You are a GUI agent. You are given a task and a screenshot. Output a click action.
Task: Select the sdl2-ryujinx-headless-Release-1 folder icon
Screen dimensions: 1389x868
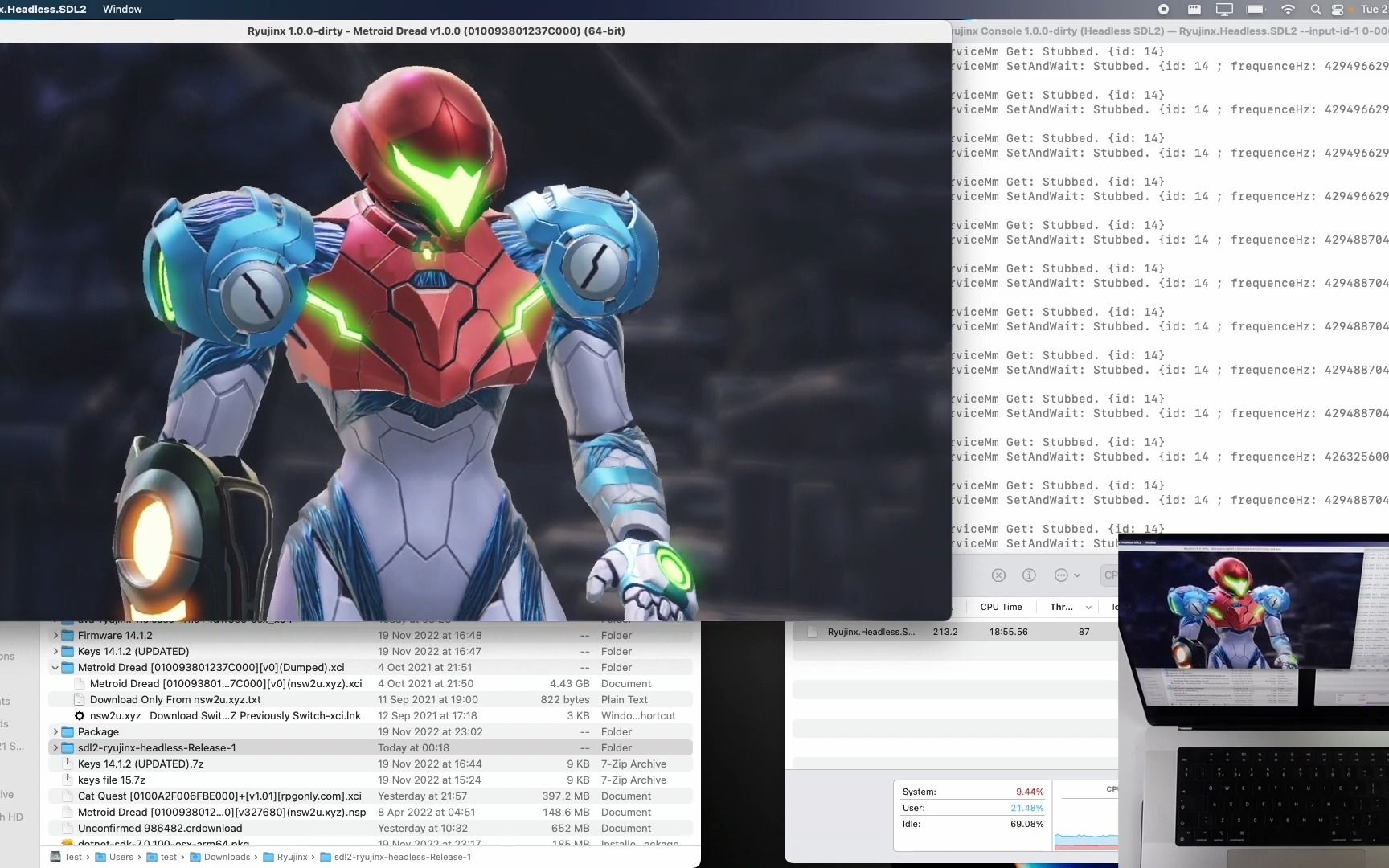[68, 748]
